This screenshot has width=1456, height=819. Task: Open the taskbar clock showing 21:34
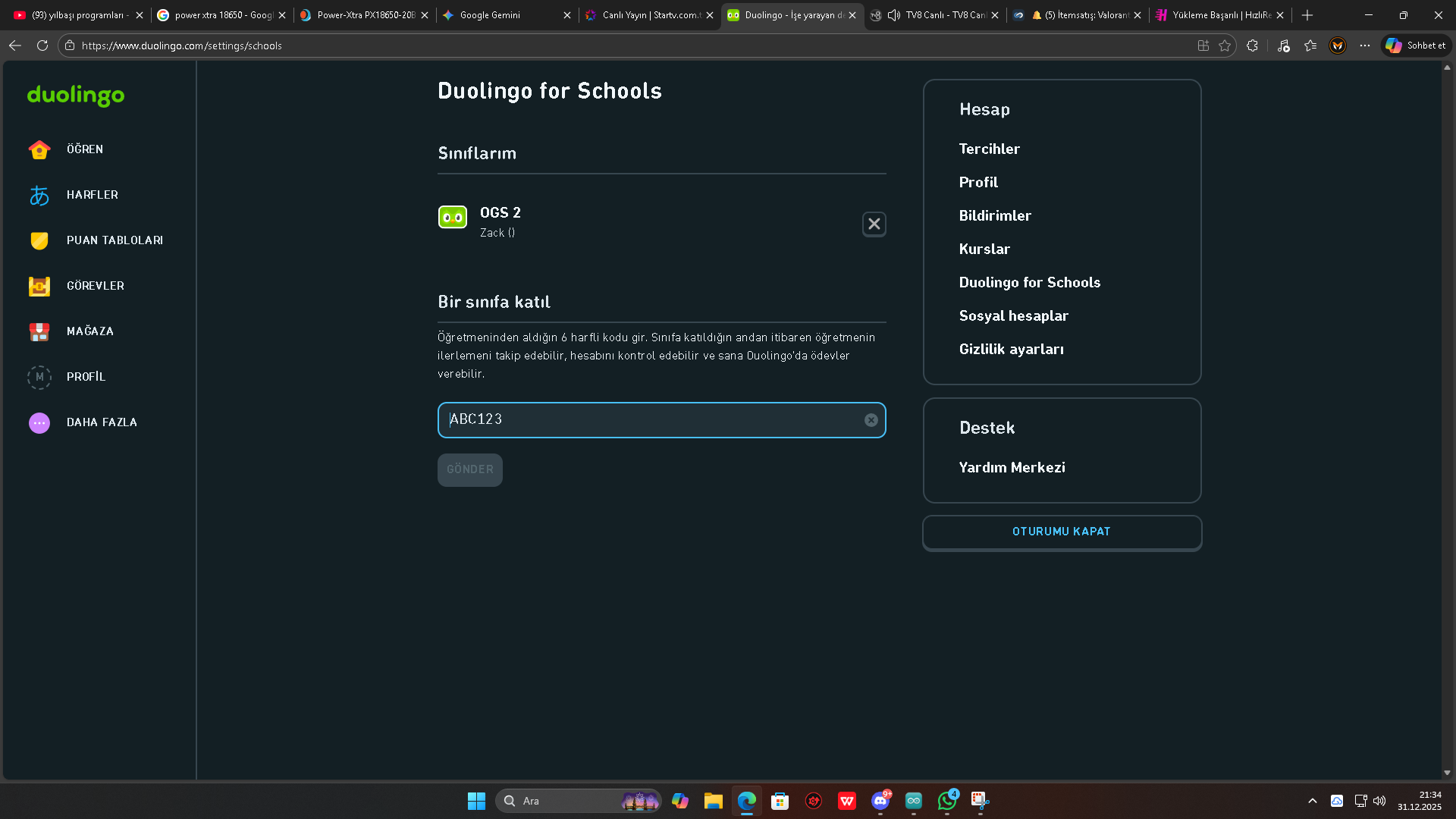[1420, 801]
